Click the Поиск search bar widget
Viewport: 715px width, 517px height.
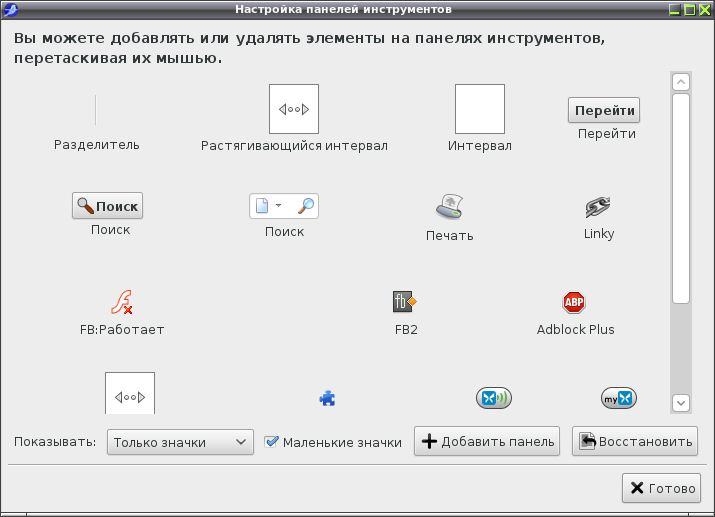click(x=284, y=206)
